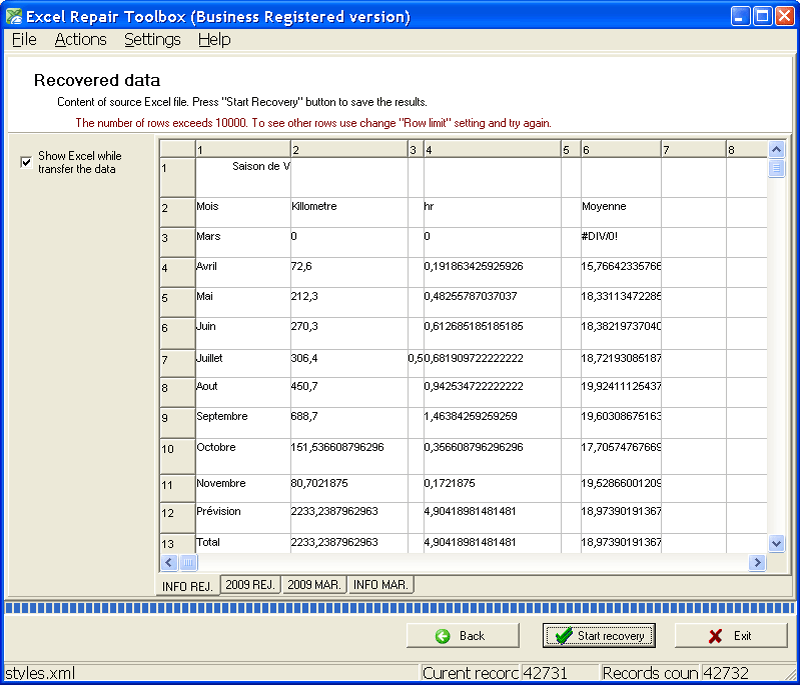Open the Actions menu

pos(80,39)
